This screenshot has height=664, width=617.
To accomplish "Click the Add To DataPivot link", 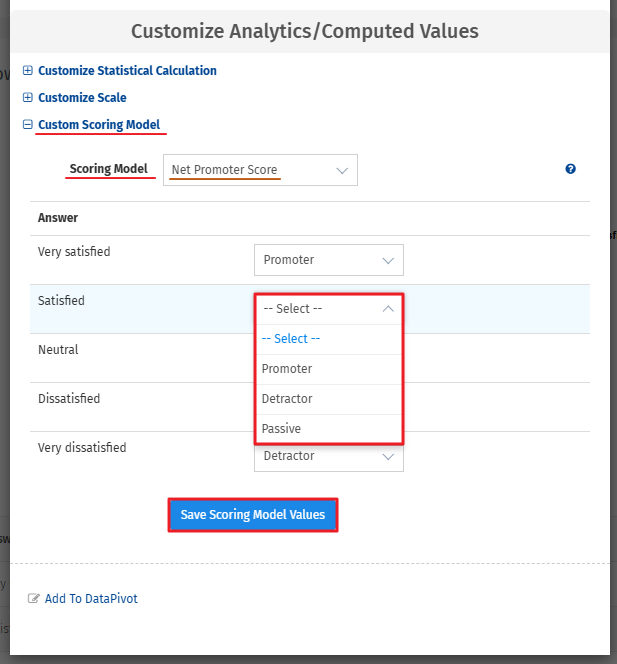I will click(91, 599).
